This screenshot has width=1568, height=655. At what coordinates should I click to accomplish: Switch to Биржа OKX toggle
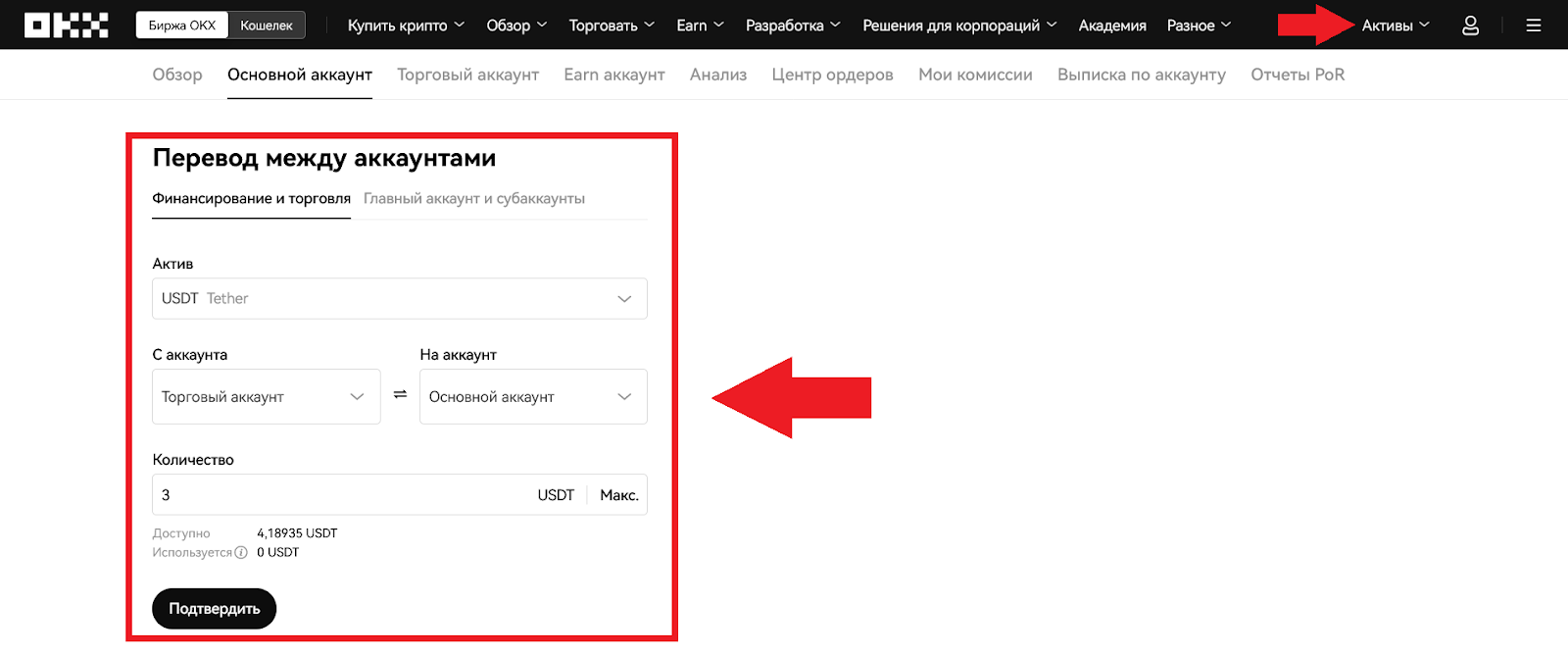[x=182, y=25]
